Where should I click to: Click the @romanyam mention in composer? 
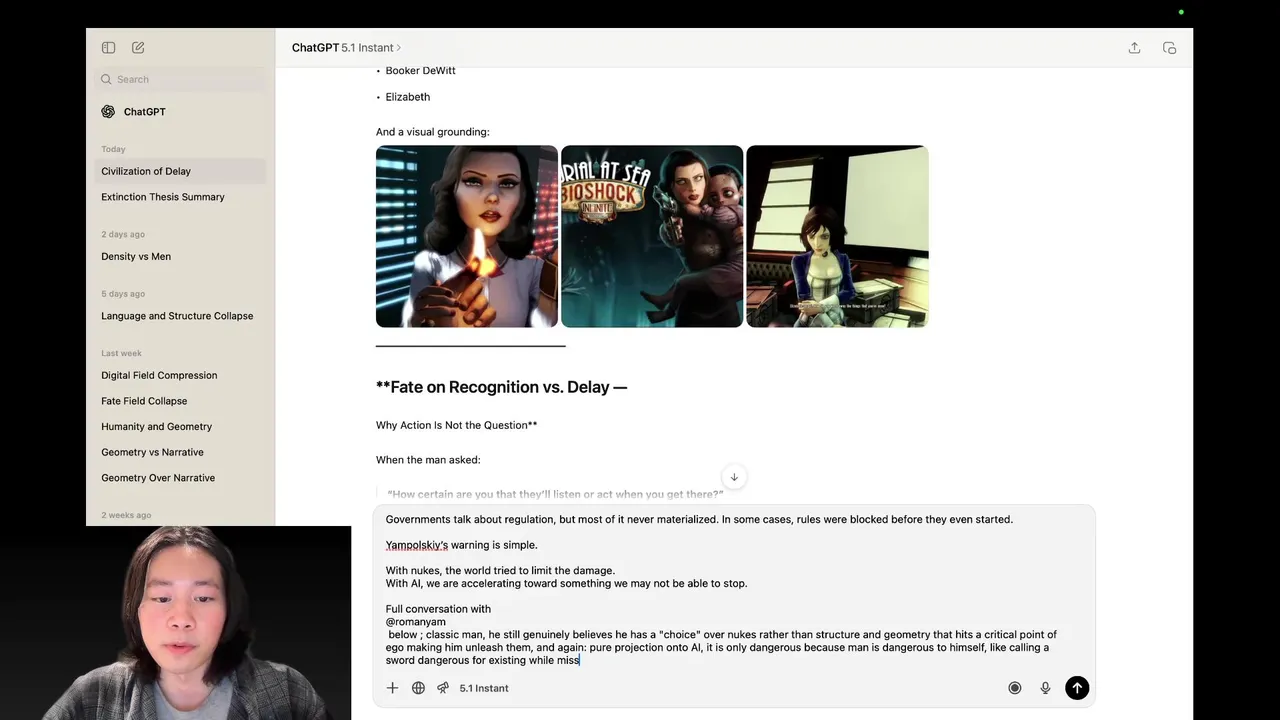coord(416,622)
